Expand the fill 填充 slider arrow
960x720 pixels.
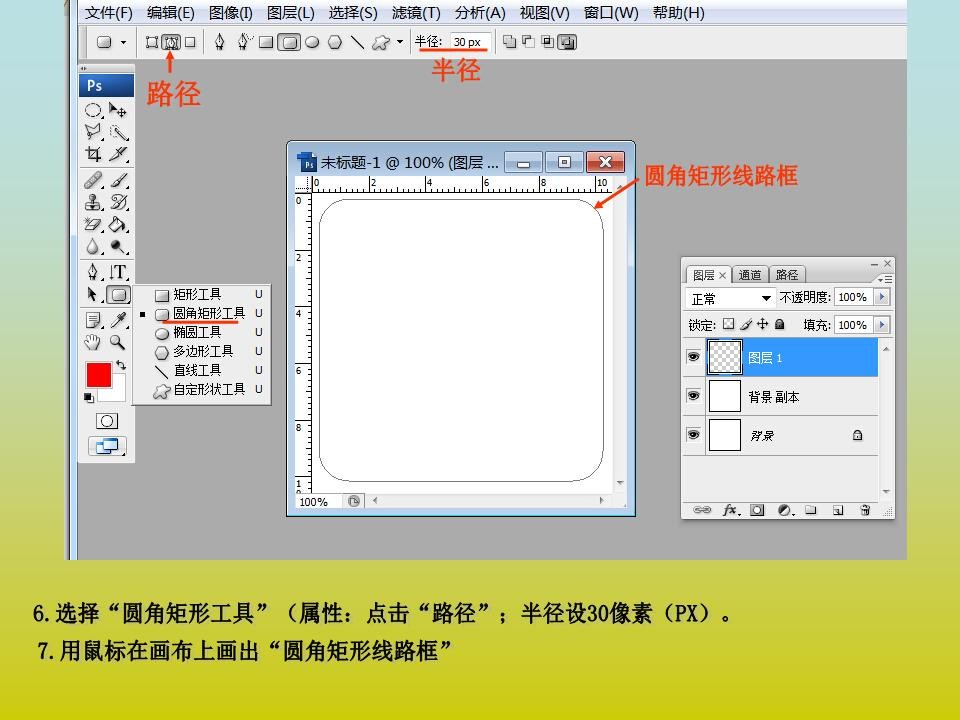tap(881, 325)
